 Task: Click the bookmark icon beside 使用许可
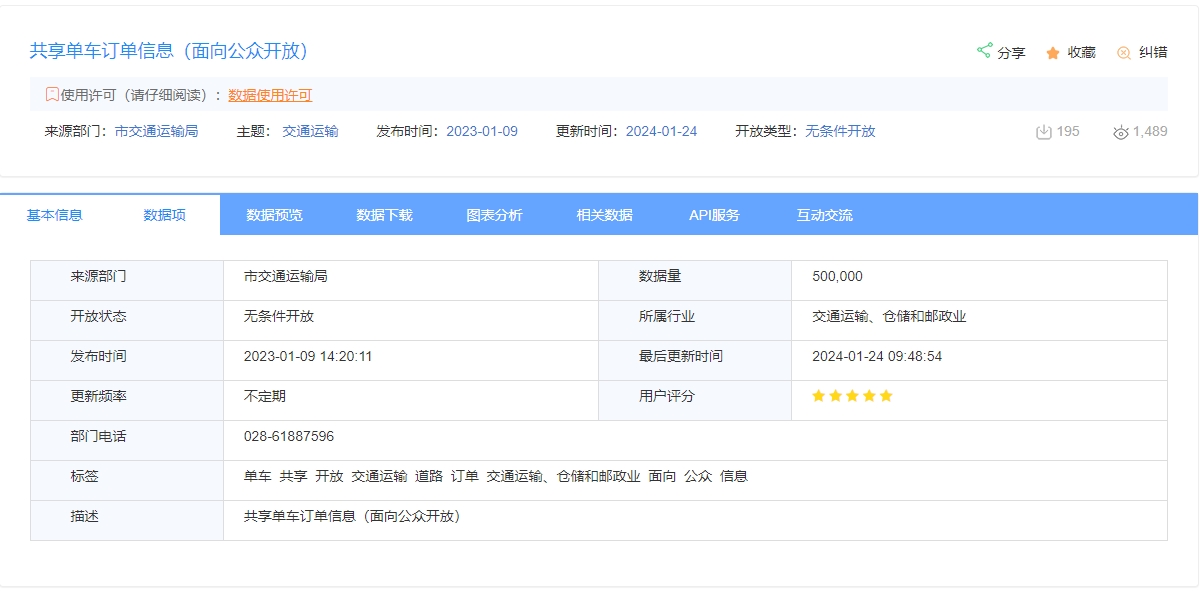pos(52,95)
